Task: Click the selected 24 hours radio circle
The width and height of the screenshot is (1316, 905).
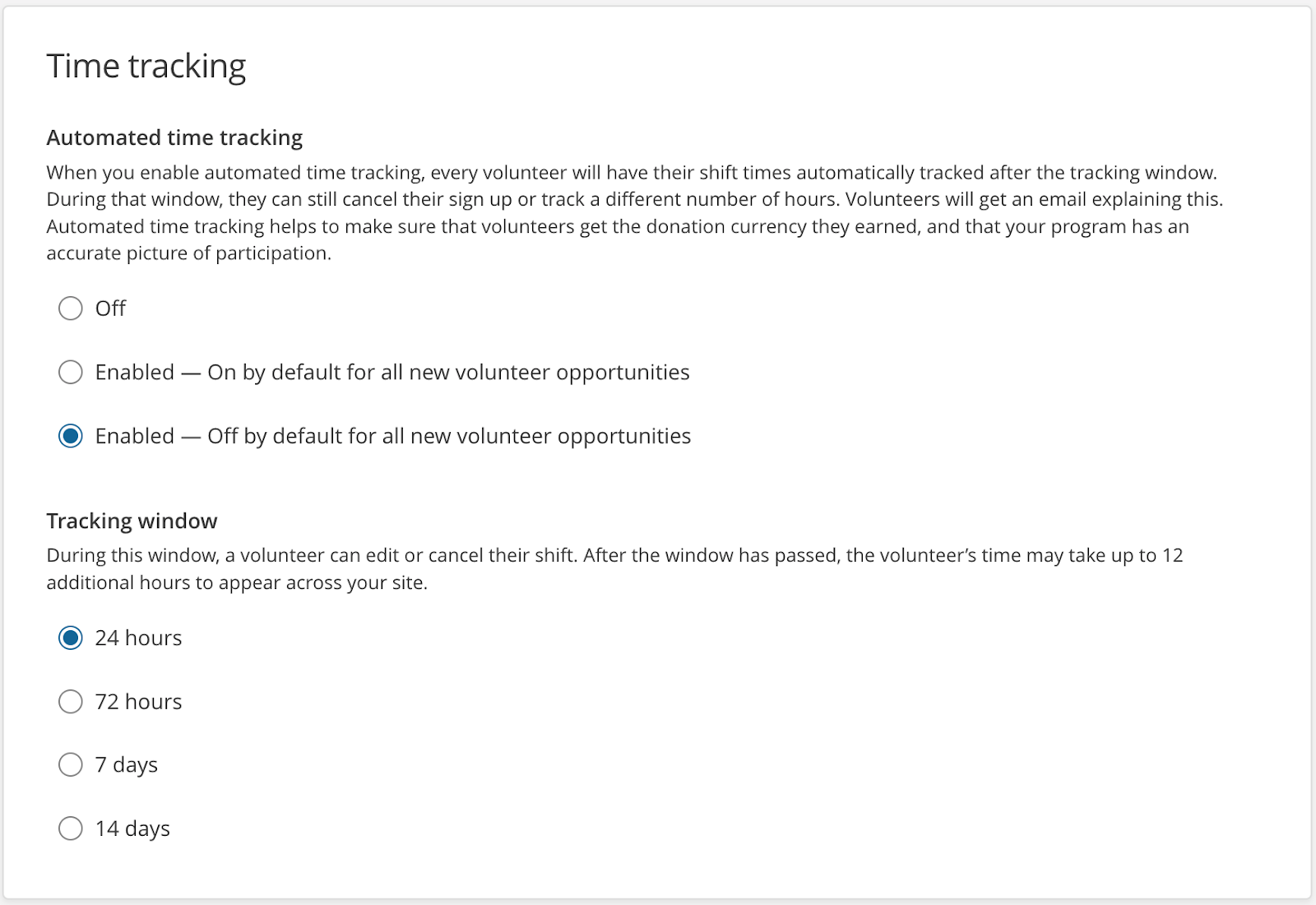Action: [x=71, y=638]
